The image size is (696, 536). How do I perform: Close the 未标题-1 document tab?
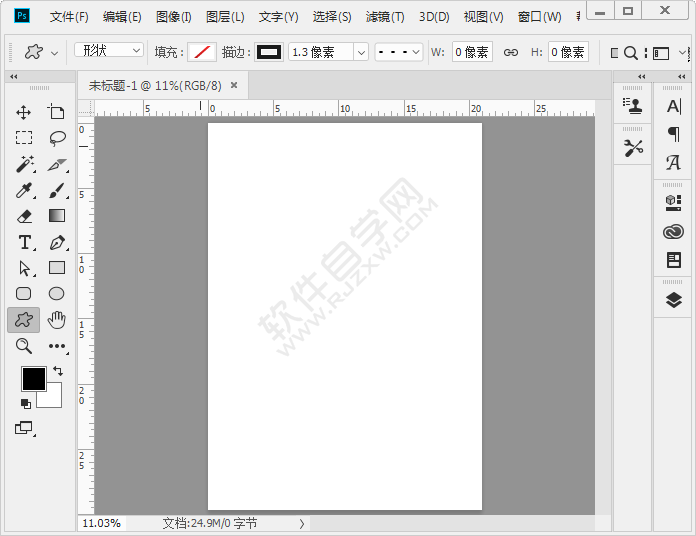pyautogui.click(x=234, y=85)
